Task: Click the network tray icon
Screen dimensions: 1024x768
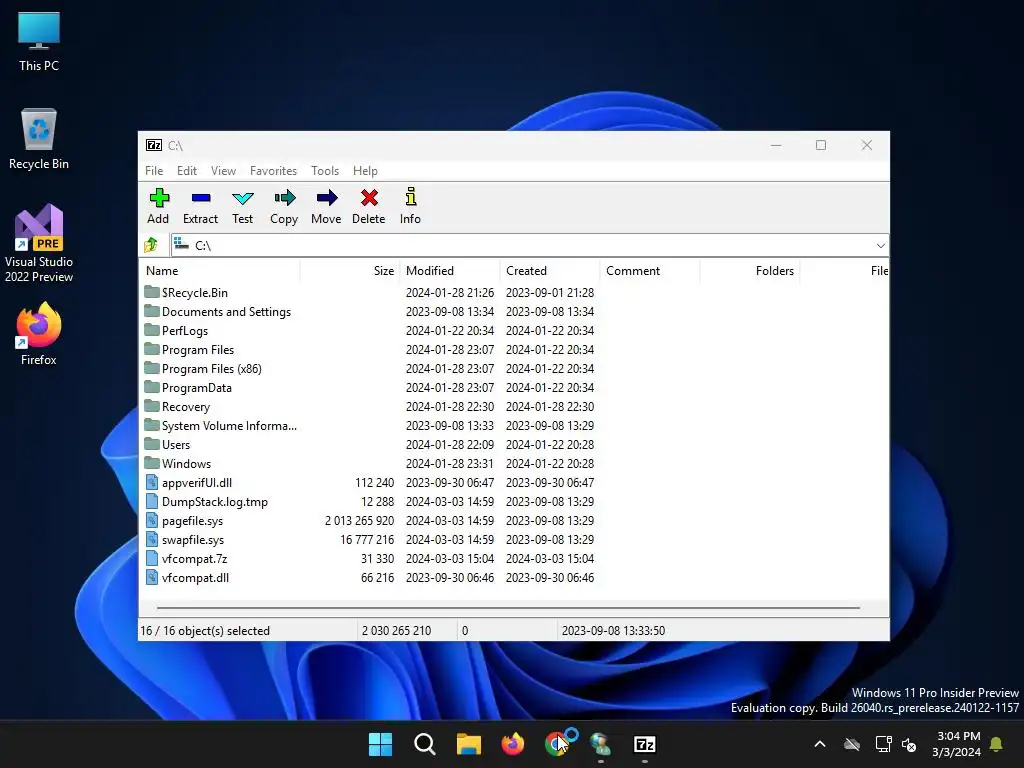Action: pyautogui.click(x=883, y=744)
